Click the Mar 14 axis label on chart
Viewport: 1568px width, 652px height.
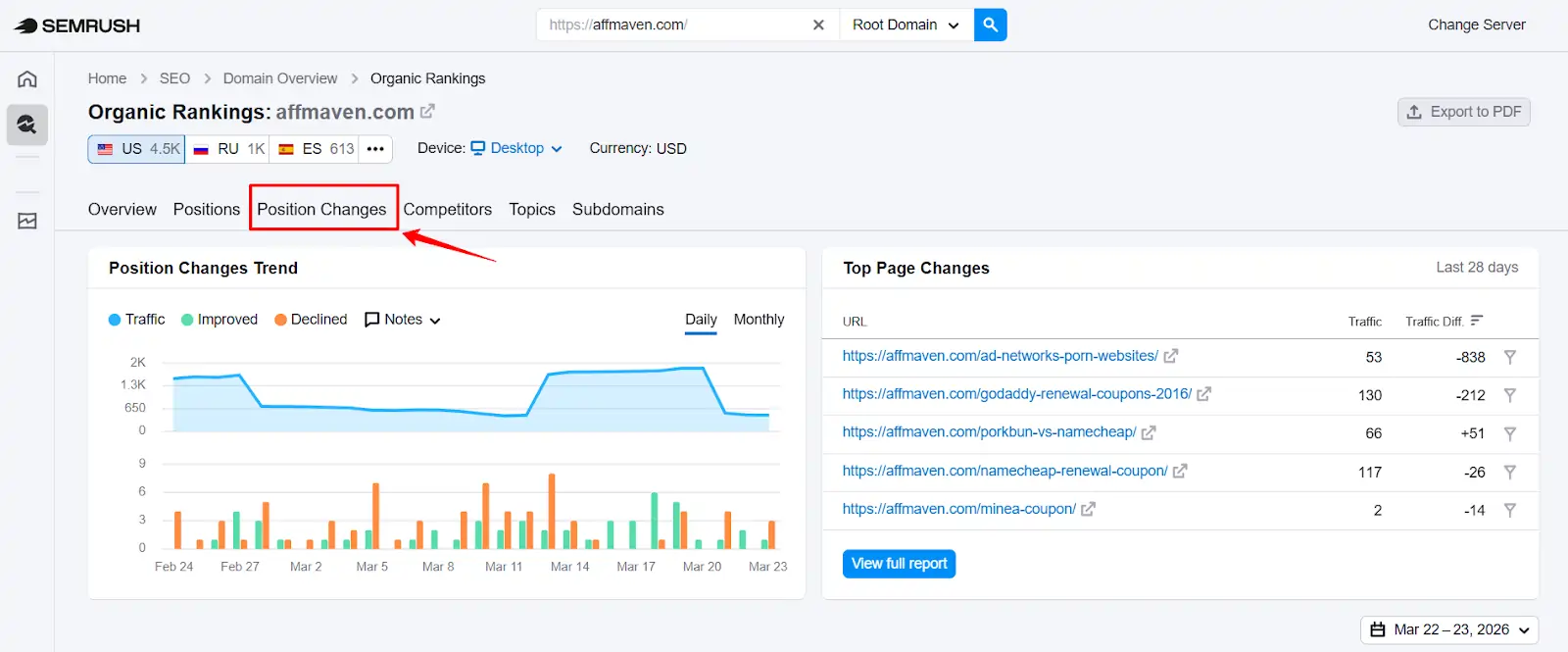(569, 567)
